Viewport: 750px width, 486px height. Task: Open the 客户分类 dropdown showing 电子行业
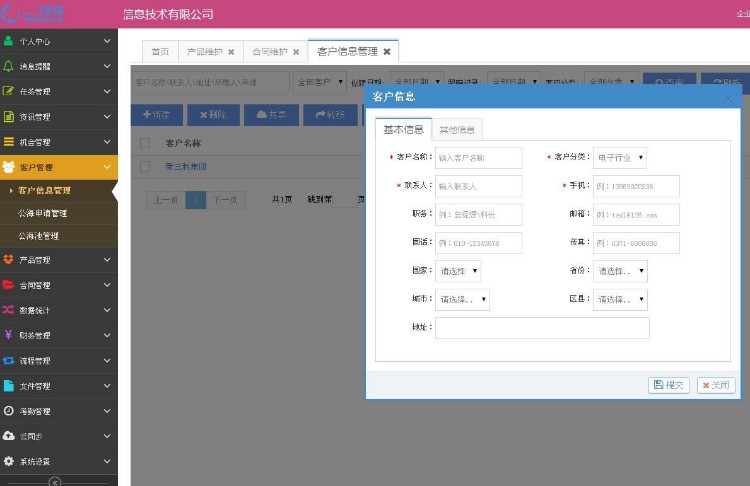click(x=619, y=158)
